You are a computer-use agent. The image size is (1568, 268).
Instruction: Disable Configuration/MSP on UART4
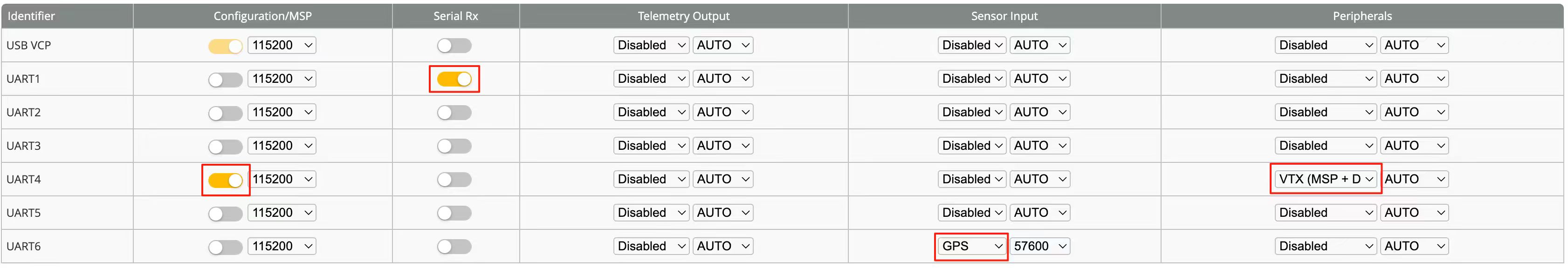point(225,179)
